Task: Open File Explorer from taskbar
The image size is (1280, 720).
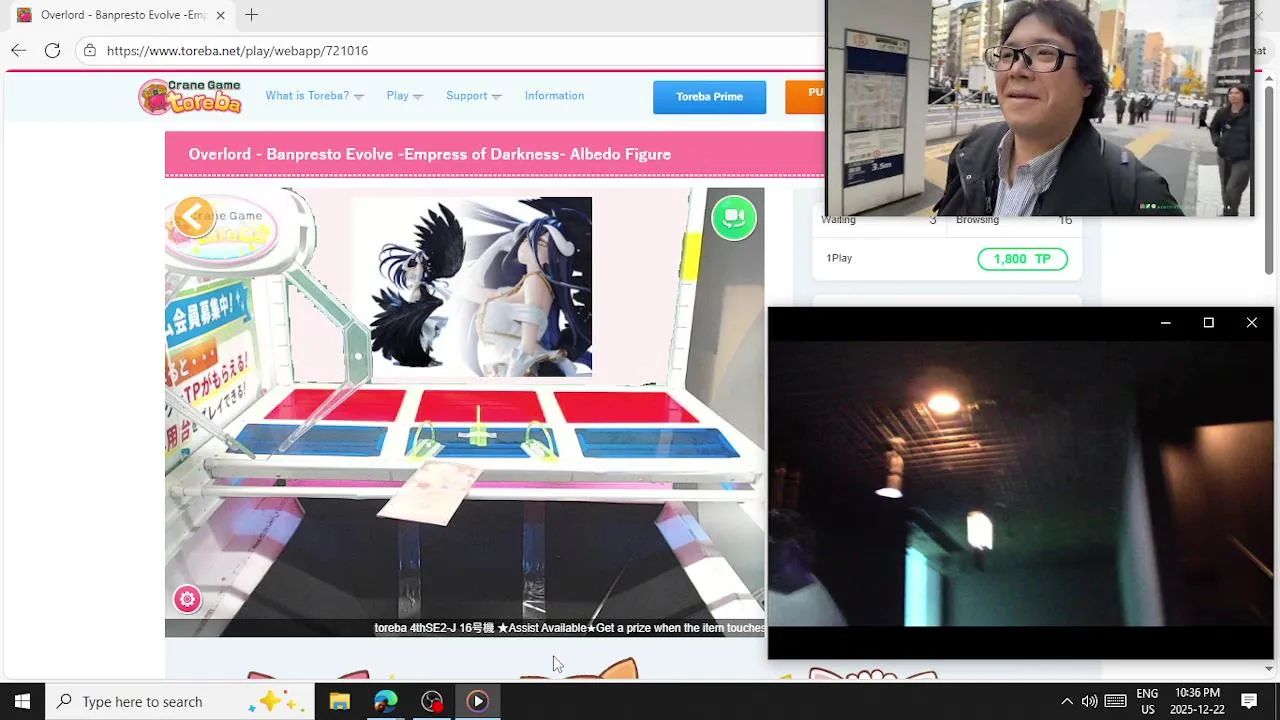Action: 339,701
